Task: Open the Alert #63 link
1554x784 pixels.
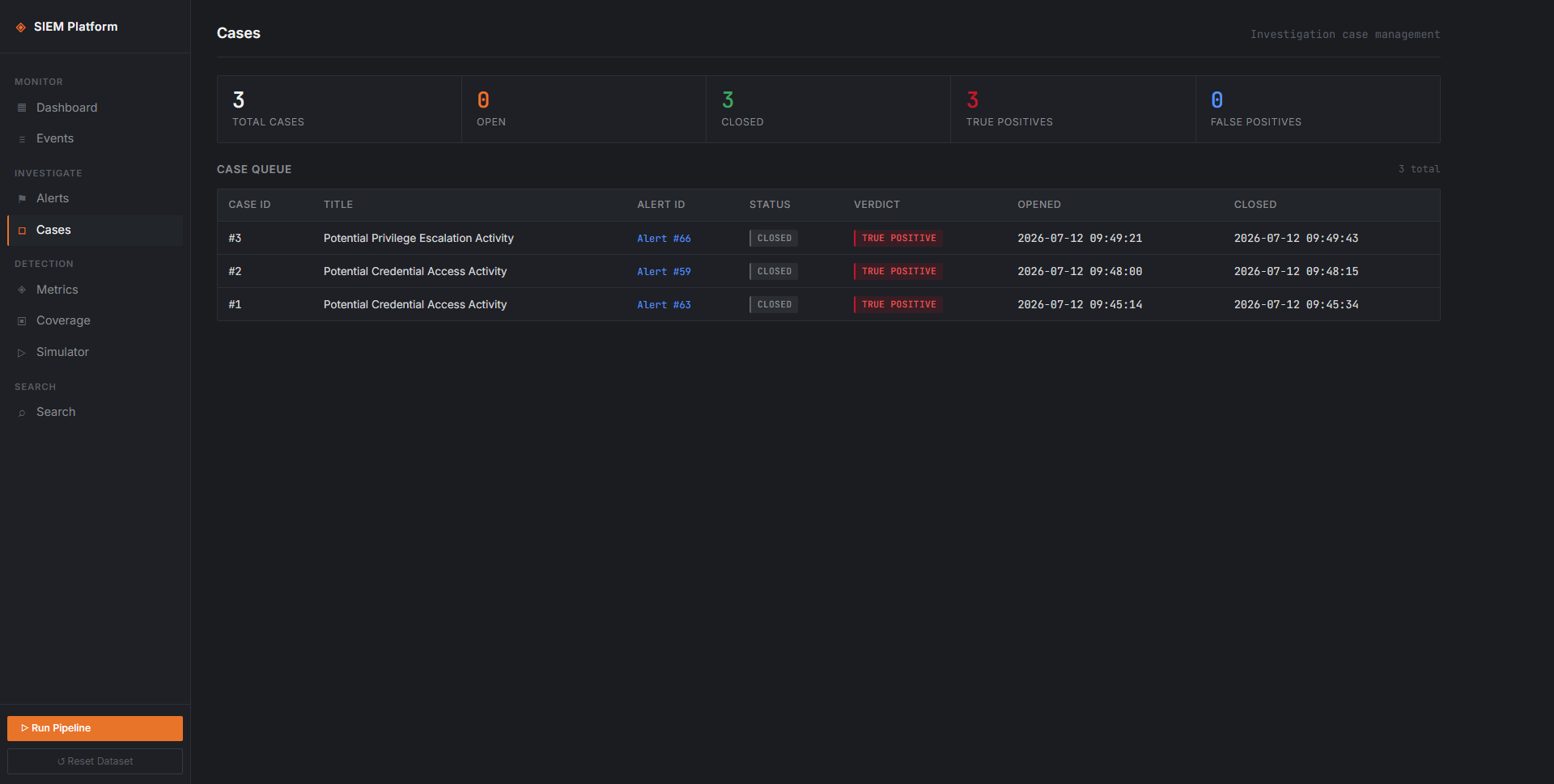Action: tap(664, 305)
